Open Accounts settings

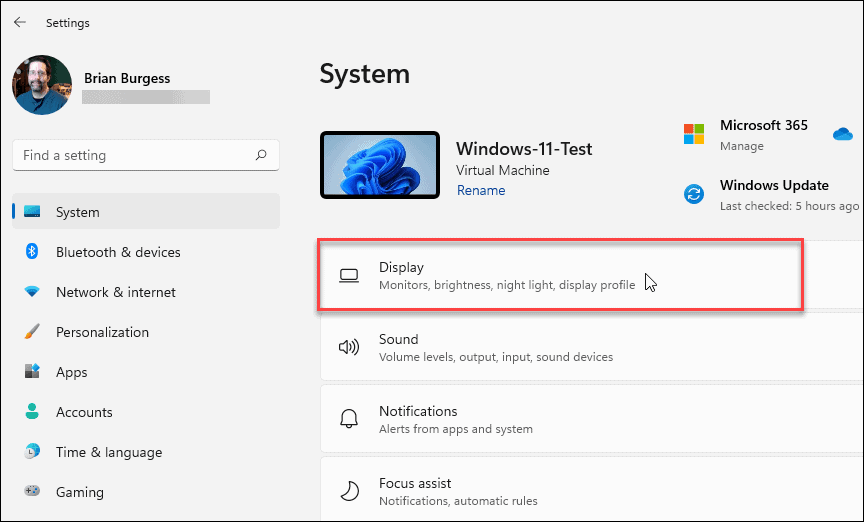click(x=146, y=412)
